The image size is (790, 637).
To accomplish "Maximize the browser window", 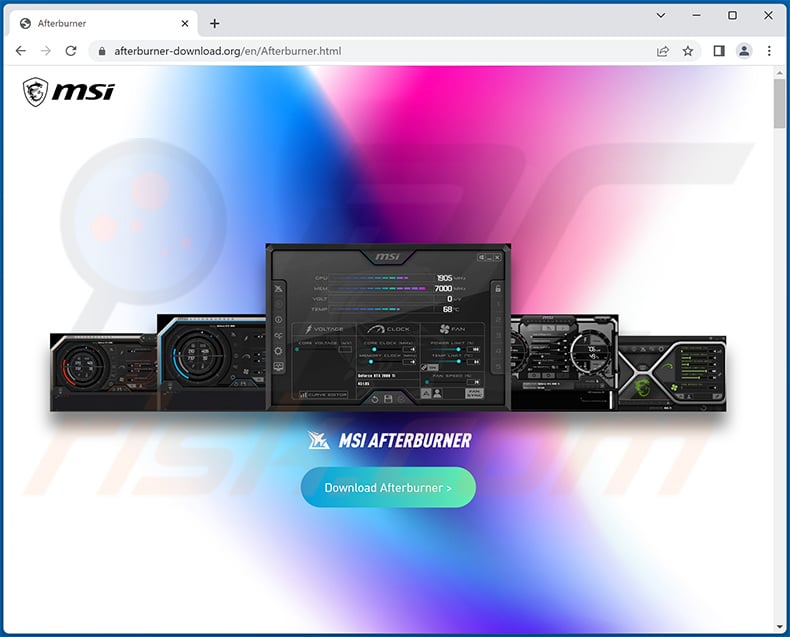I will 733,16.
